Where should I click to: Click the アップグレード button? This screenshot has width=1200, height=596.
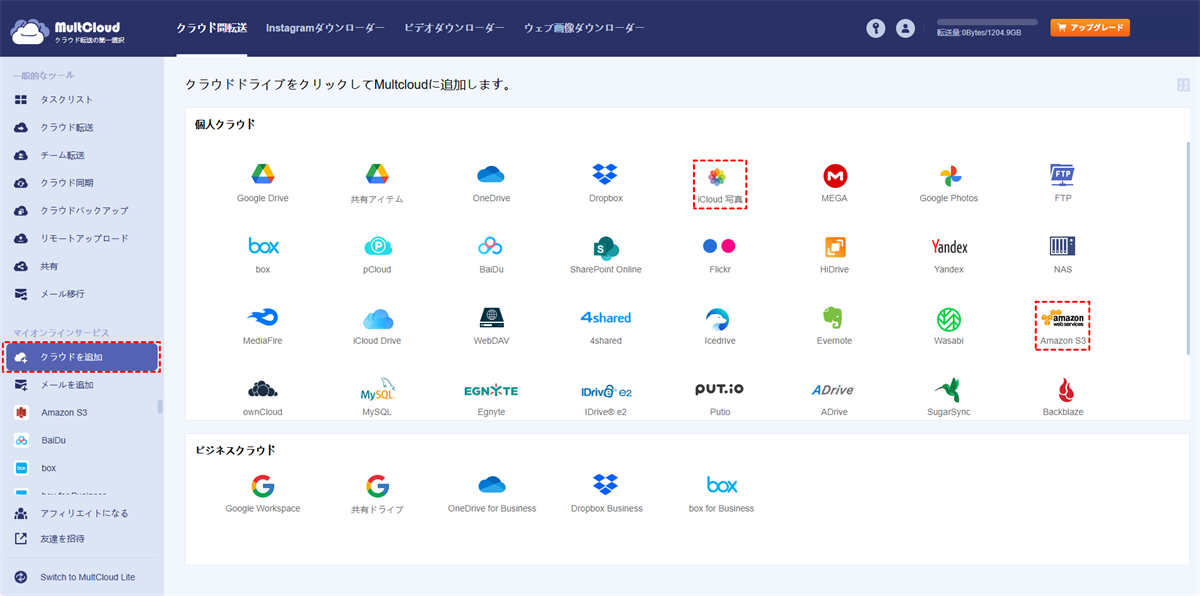click(1090, 28)
